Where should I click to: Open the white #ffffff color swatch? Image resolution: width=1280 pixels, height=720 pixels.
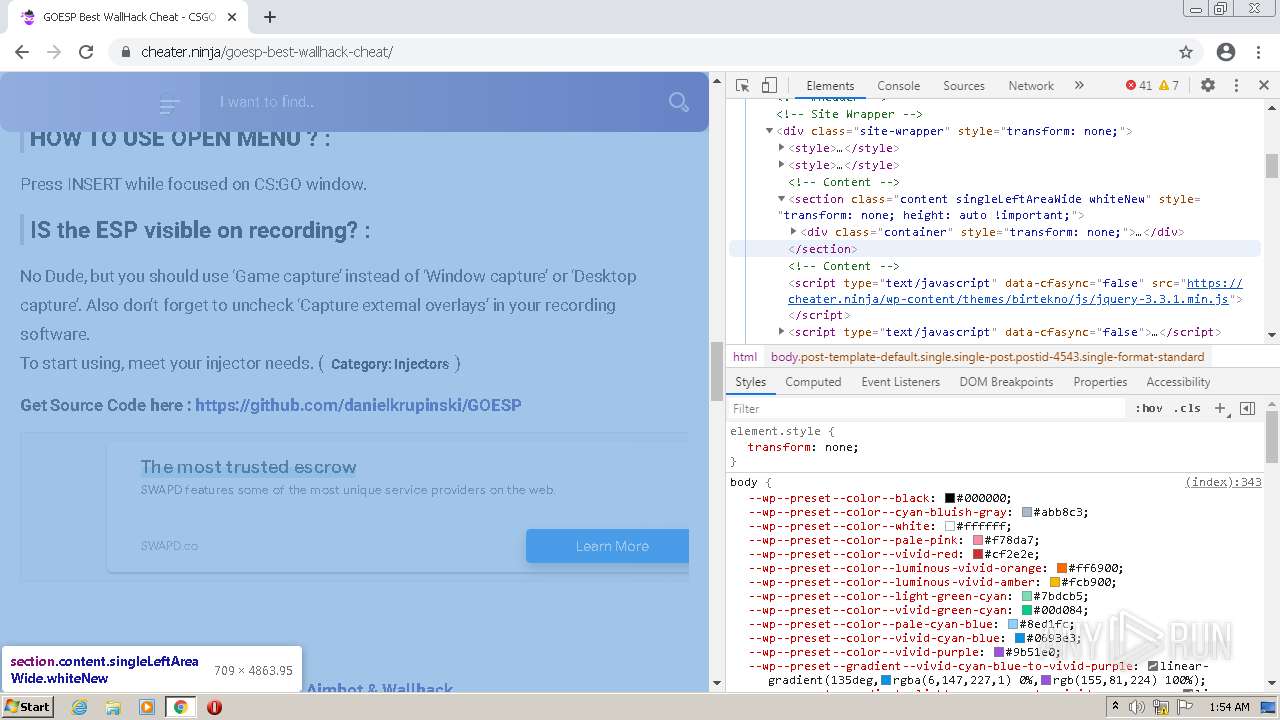950,526
